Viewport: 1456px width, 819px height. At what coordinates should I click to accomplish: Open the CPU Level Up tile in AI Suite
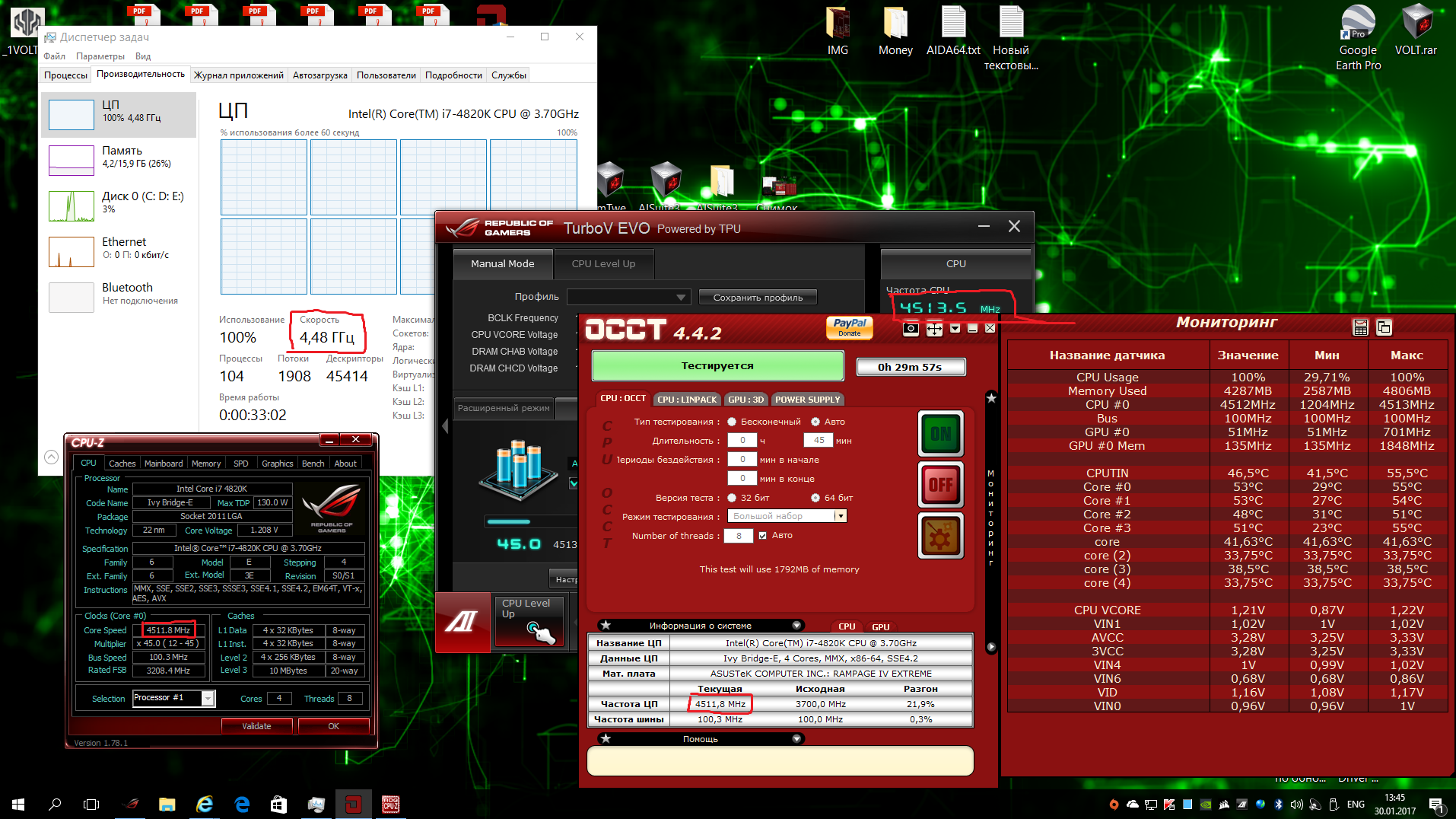[531, 621]
